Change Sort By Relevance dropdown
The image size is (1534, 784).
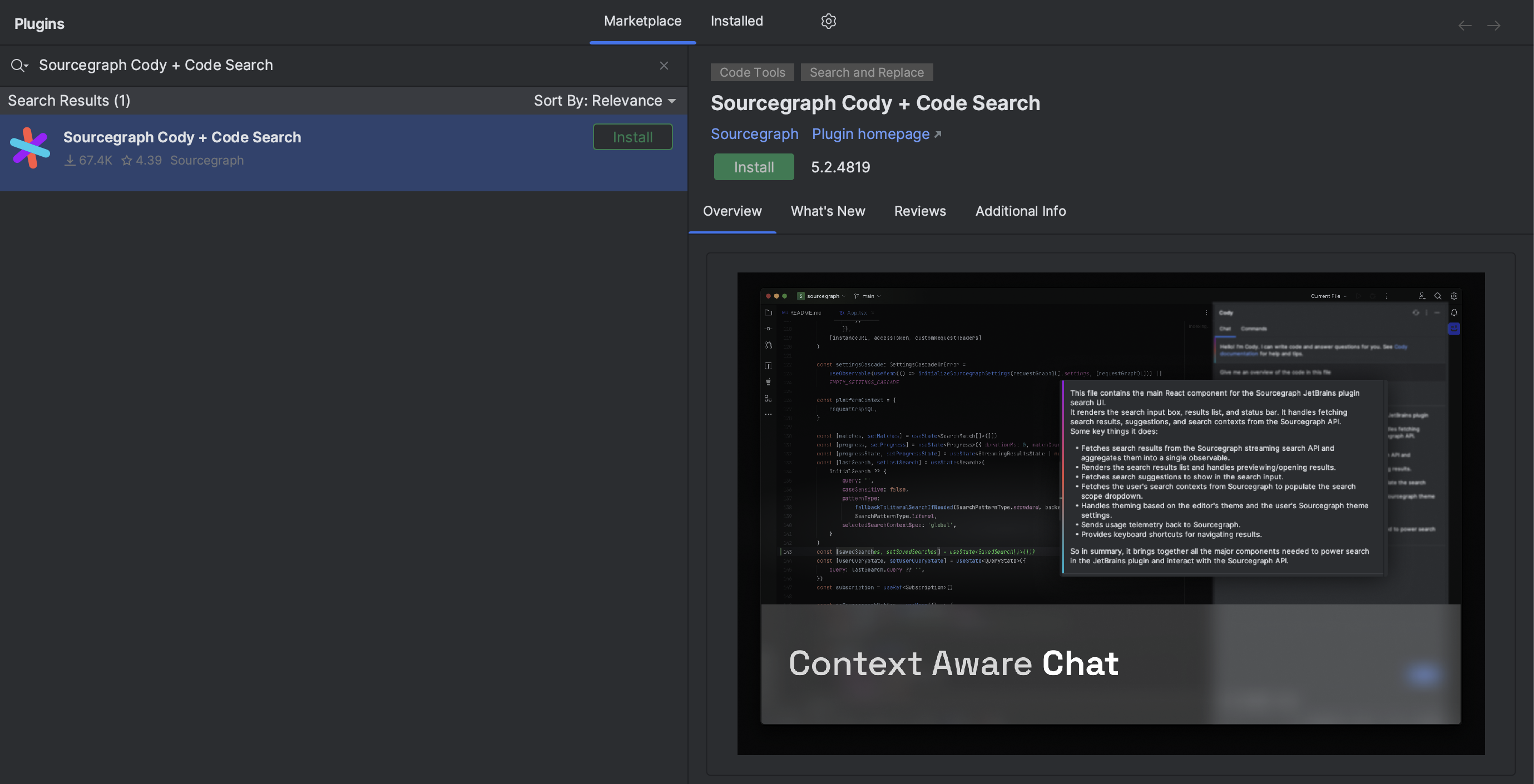pyautogui.click(x=605, y=101)
